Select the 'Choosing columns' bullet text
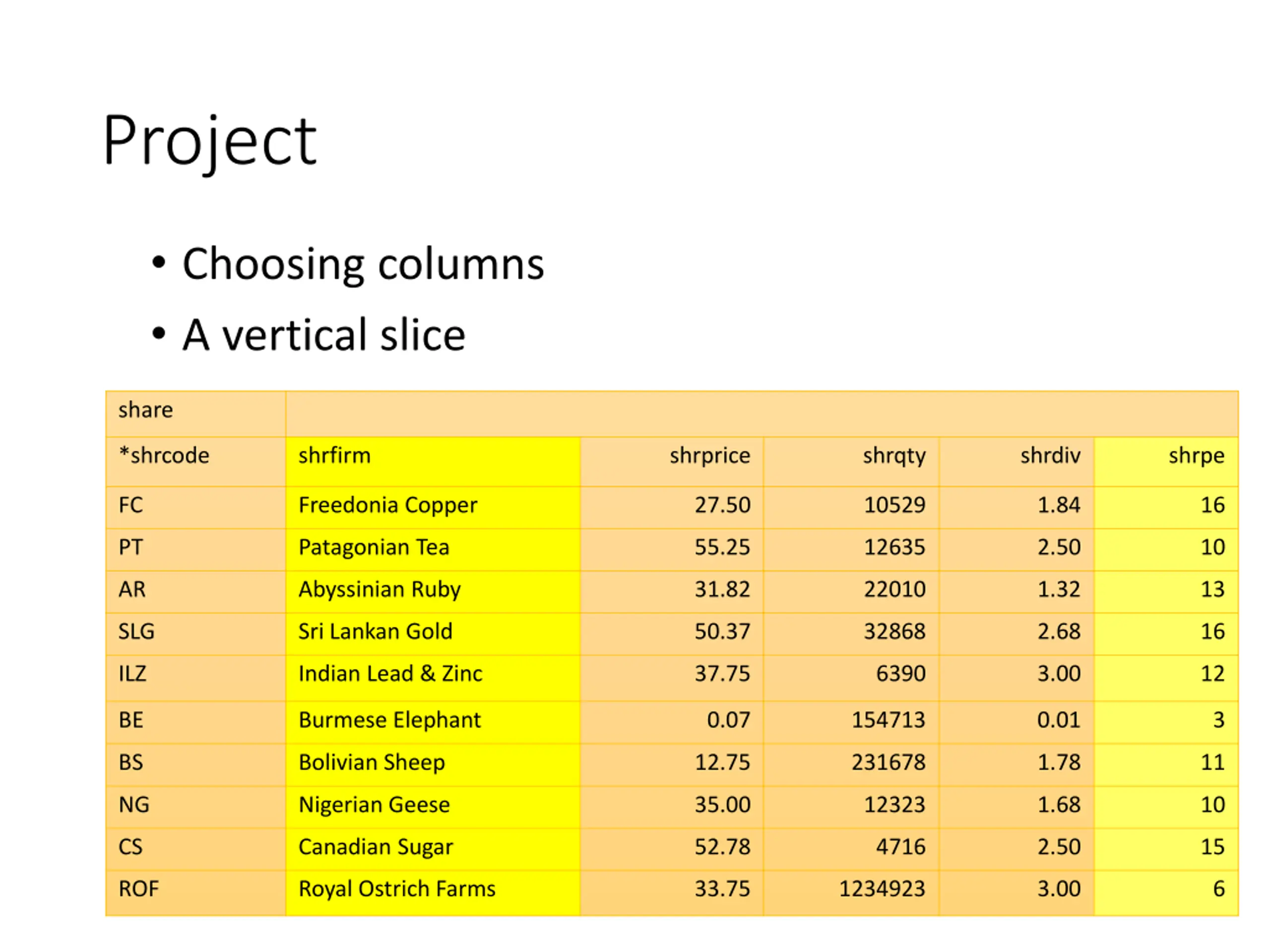 click(363, 265)
